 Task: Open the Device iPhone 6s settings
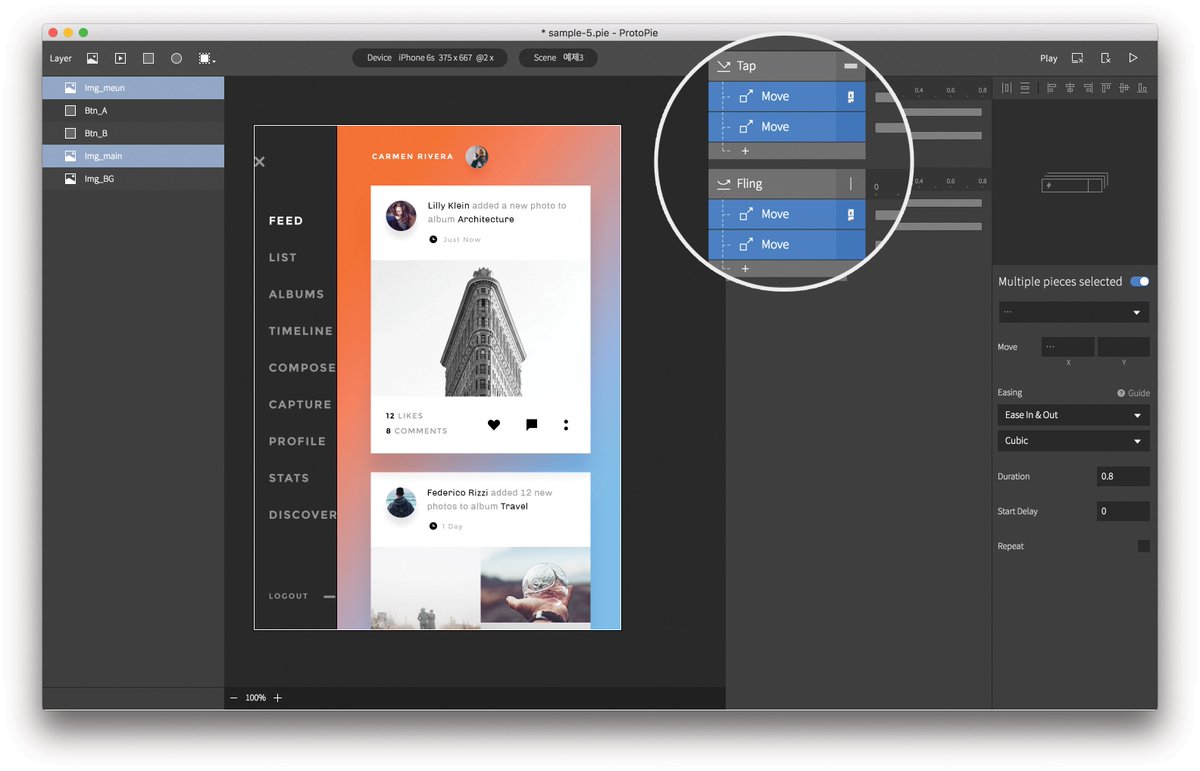(429, 58)
